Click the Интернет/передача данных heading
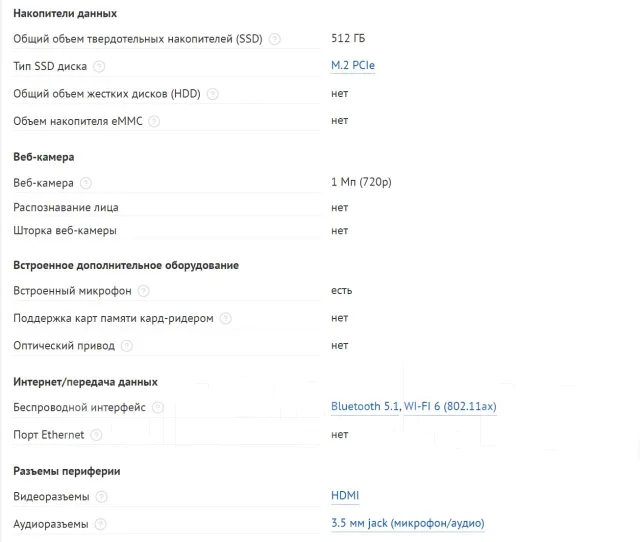Viewport: 640px width, 542px height. click(x=85, y=382)
